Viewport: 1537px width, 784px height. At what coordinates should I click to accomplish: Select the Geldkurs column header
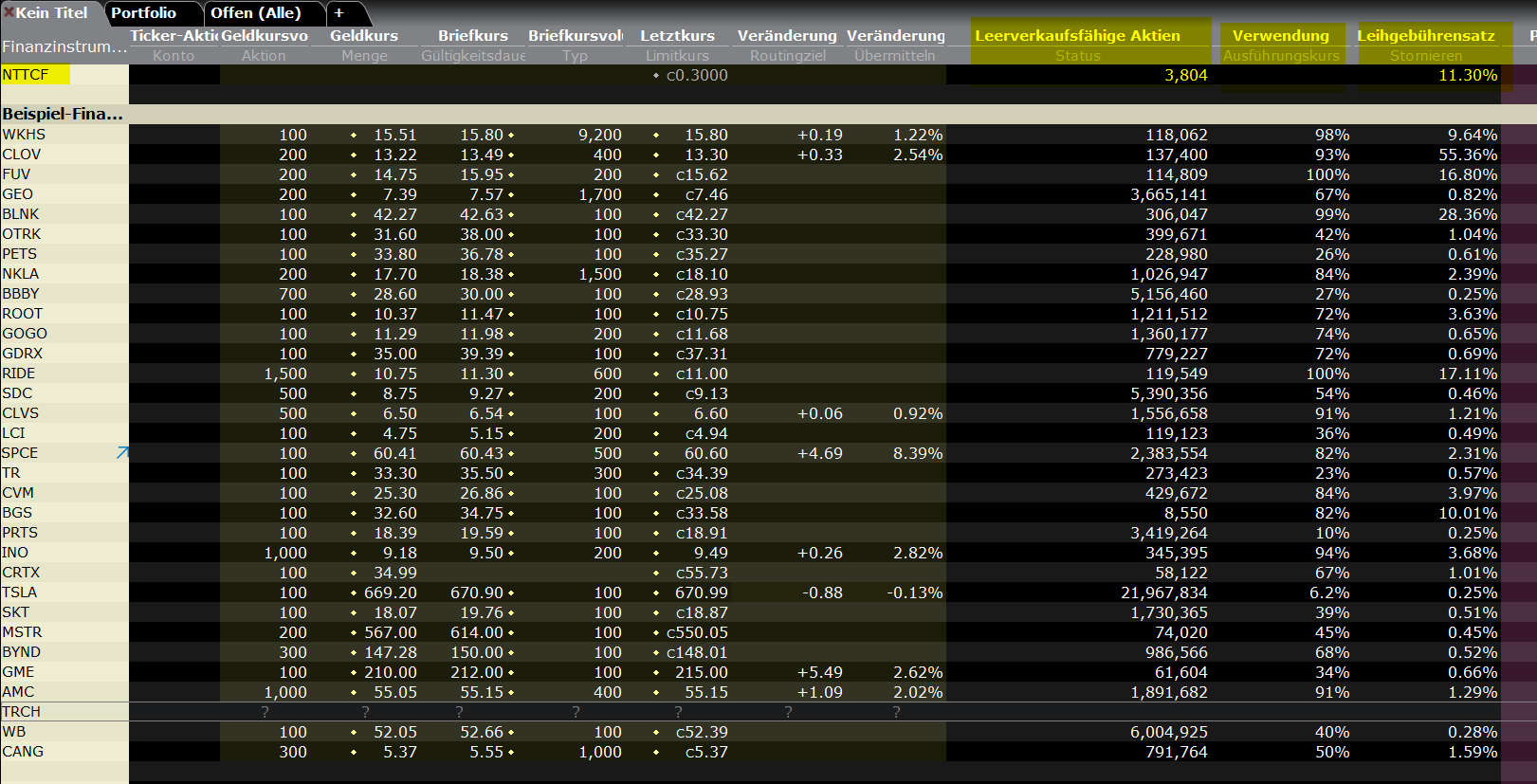pyautogui.click(x=364, y=36)
